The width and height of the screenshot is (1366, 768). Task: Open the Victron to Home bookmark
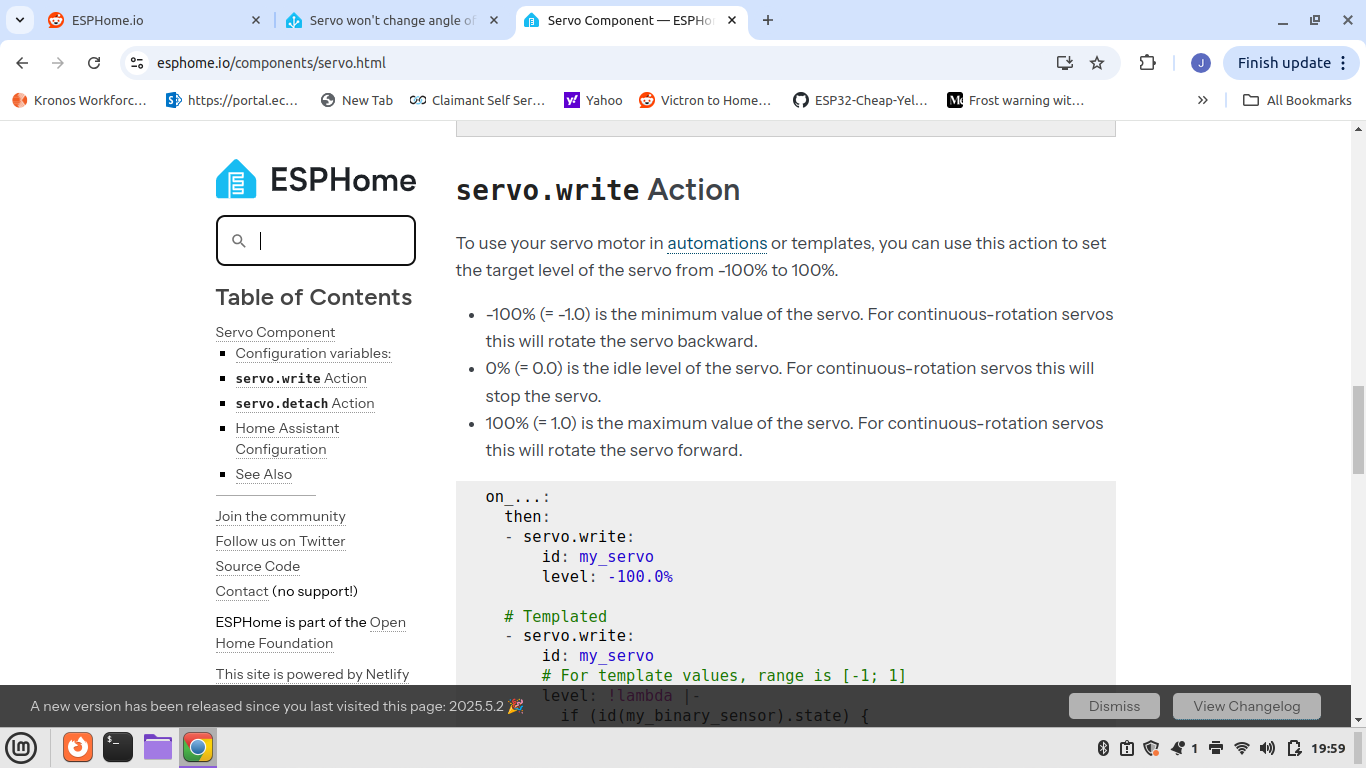[706, 100]
